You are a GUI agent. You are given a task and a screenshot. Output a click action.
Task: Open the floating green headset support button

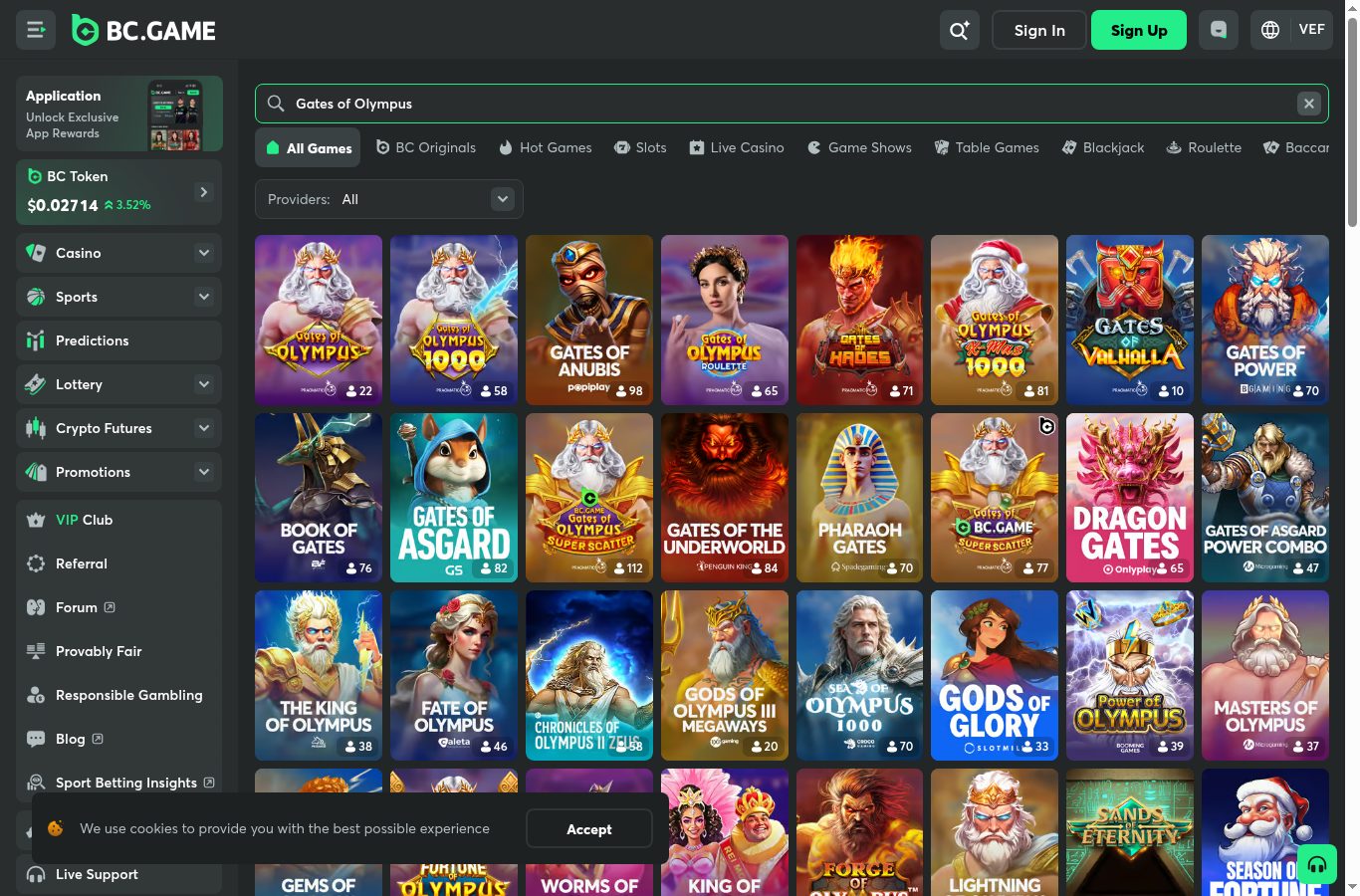(1316, 864)
